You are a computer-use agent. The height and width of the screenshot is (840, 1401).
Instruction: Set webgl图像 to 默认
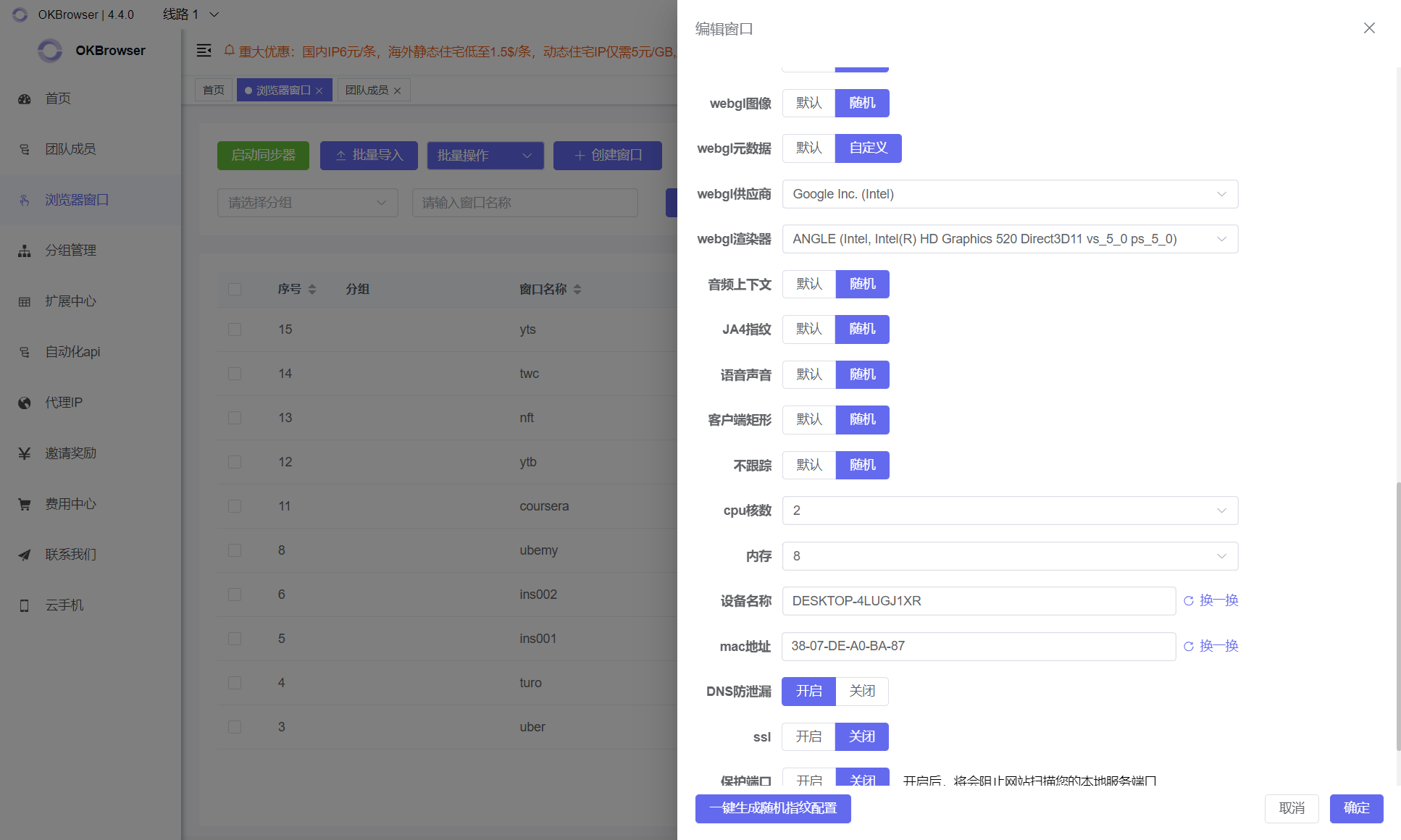808,103
